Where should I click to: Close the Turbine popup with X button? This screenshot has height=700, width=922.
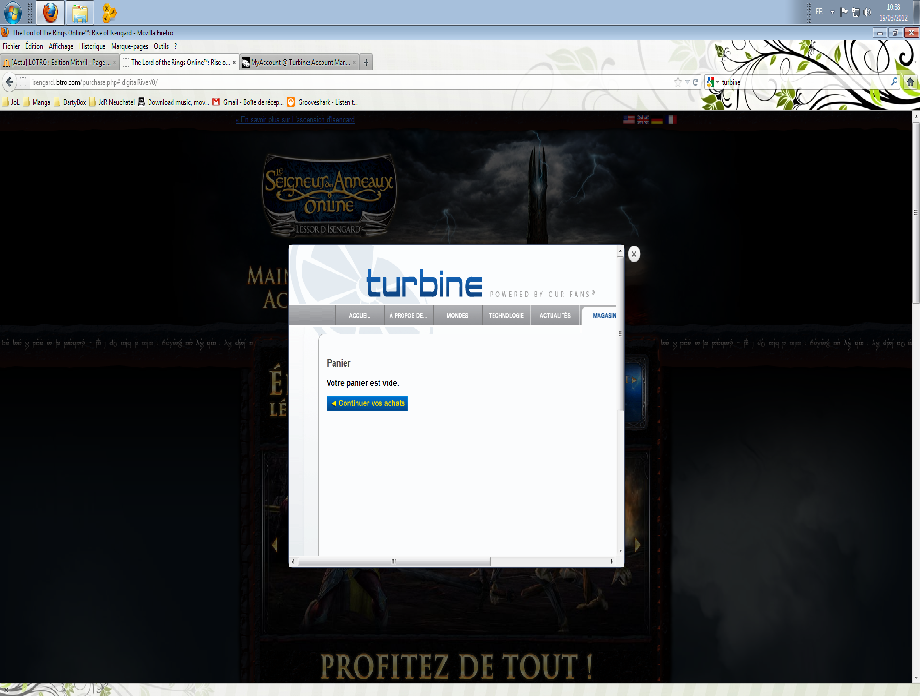[x=634, y=254]
